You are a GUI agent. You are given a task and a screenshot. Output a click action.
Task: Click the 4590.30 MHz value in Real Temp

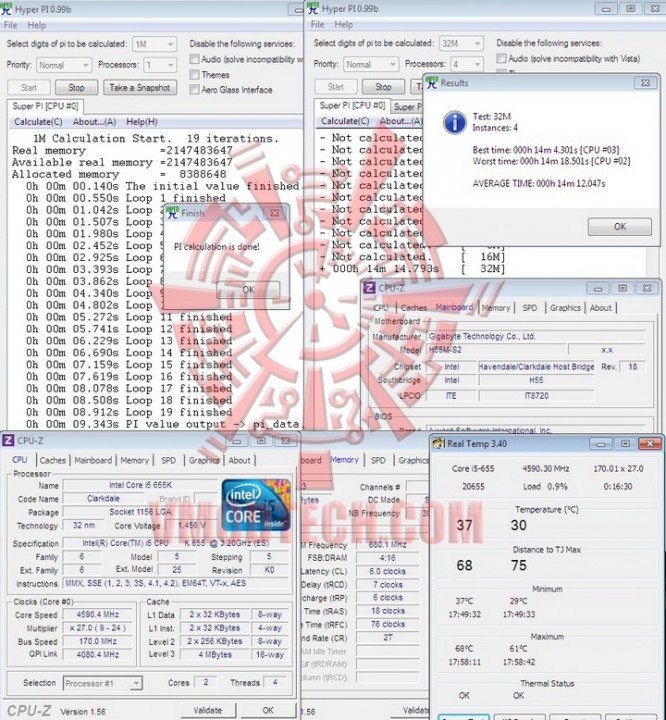pyautogui.click(x=546, y=469)
